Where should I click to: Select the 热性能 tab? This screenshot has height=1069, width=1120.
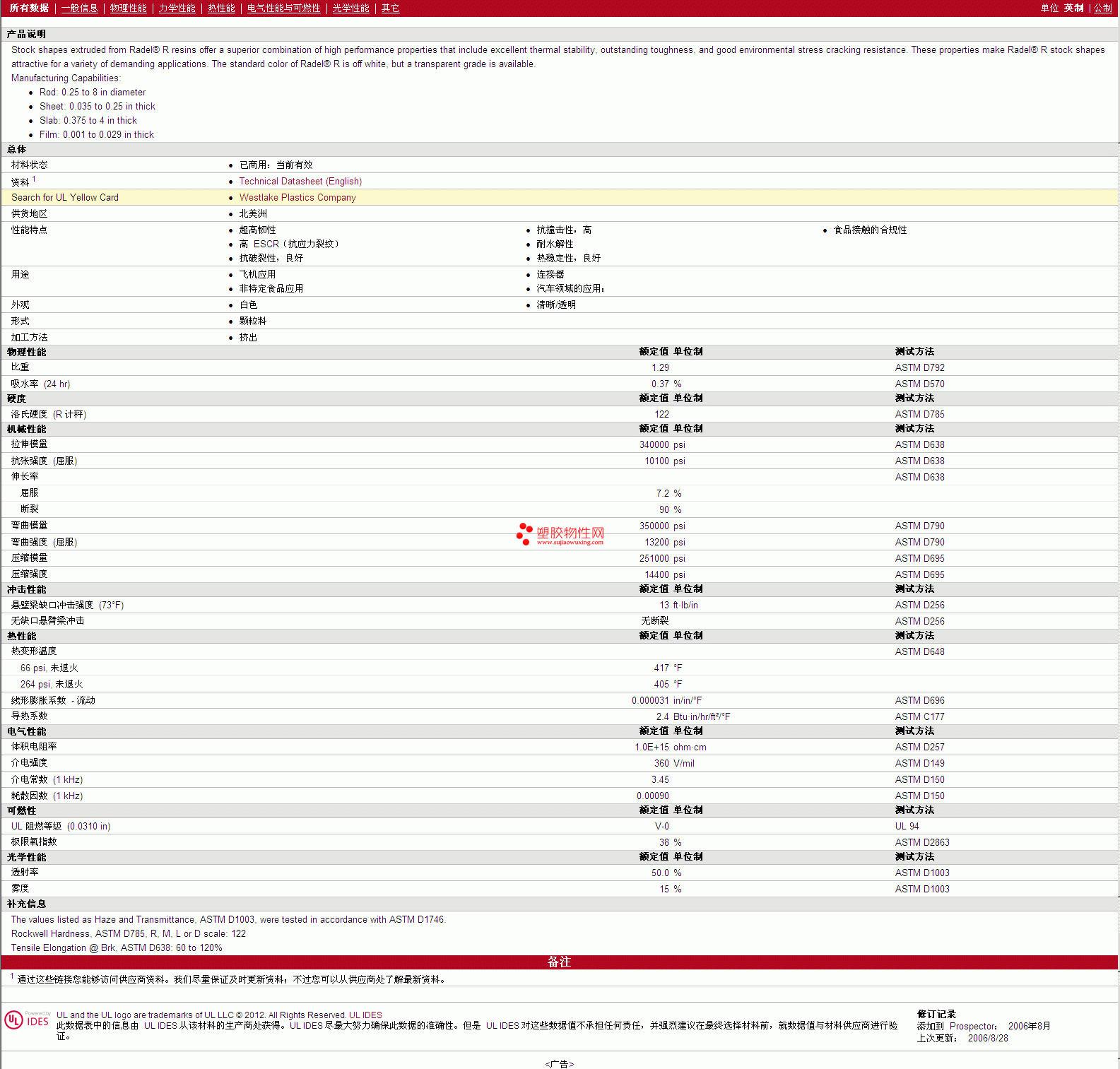click(221, 8)
